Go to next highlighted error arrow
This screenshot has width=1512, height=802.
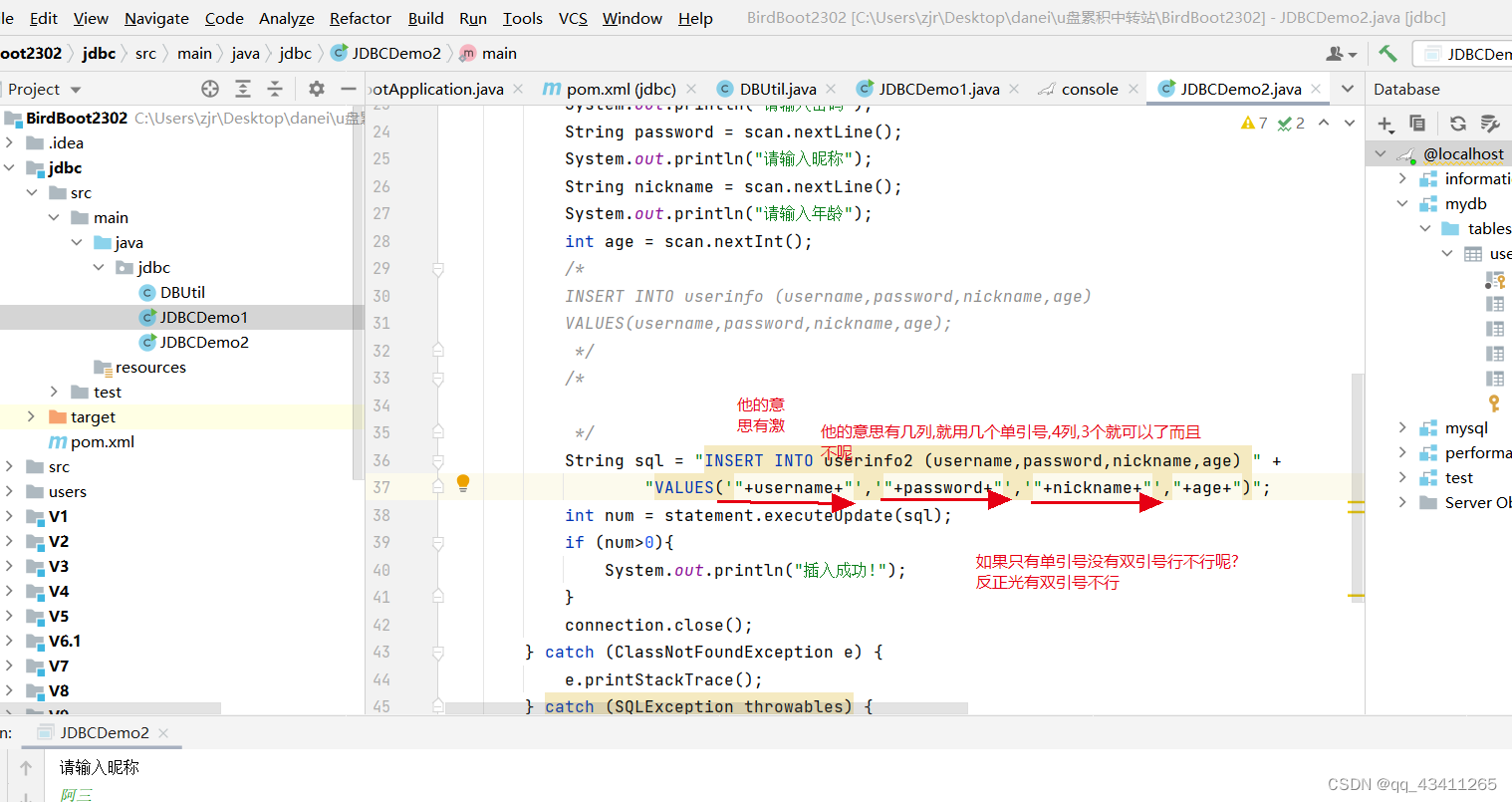pyautogui.click(x=1350, y=123)
